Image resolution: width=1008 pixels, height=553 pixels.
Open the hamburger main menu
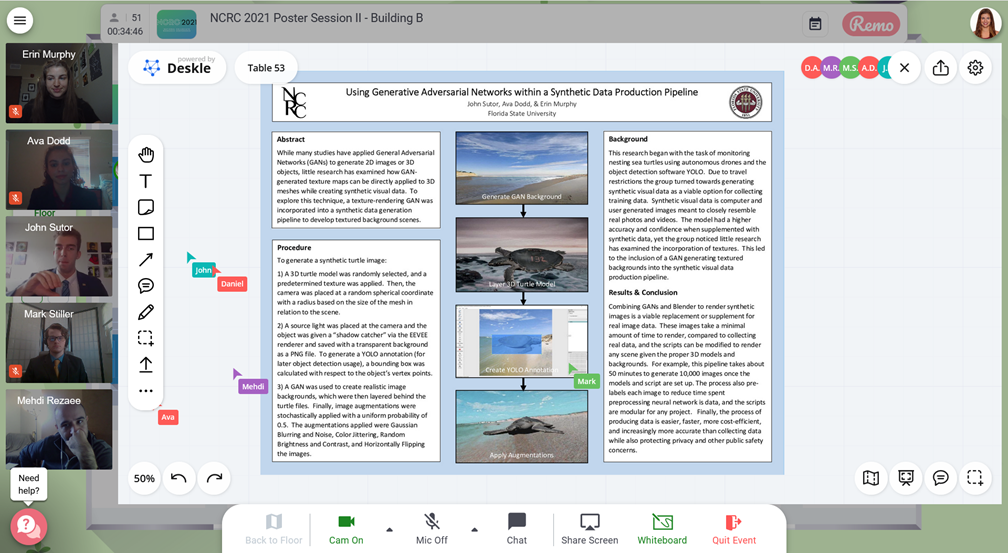pos(20,20)
